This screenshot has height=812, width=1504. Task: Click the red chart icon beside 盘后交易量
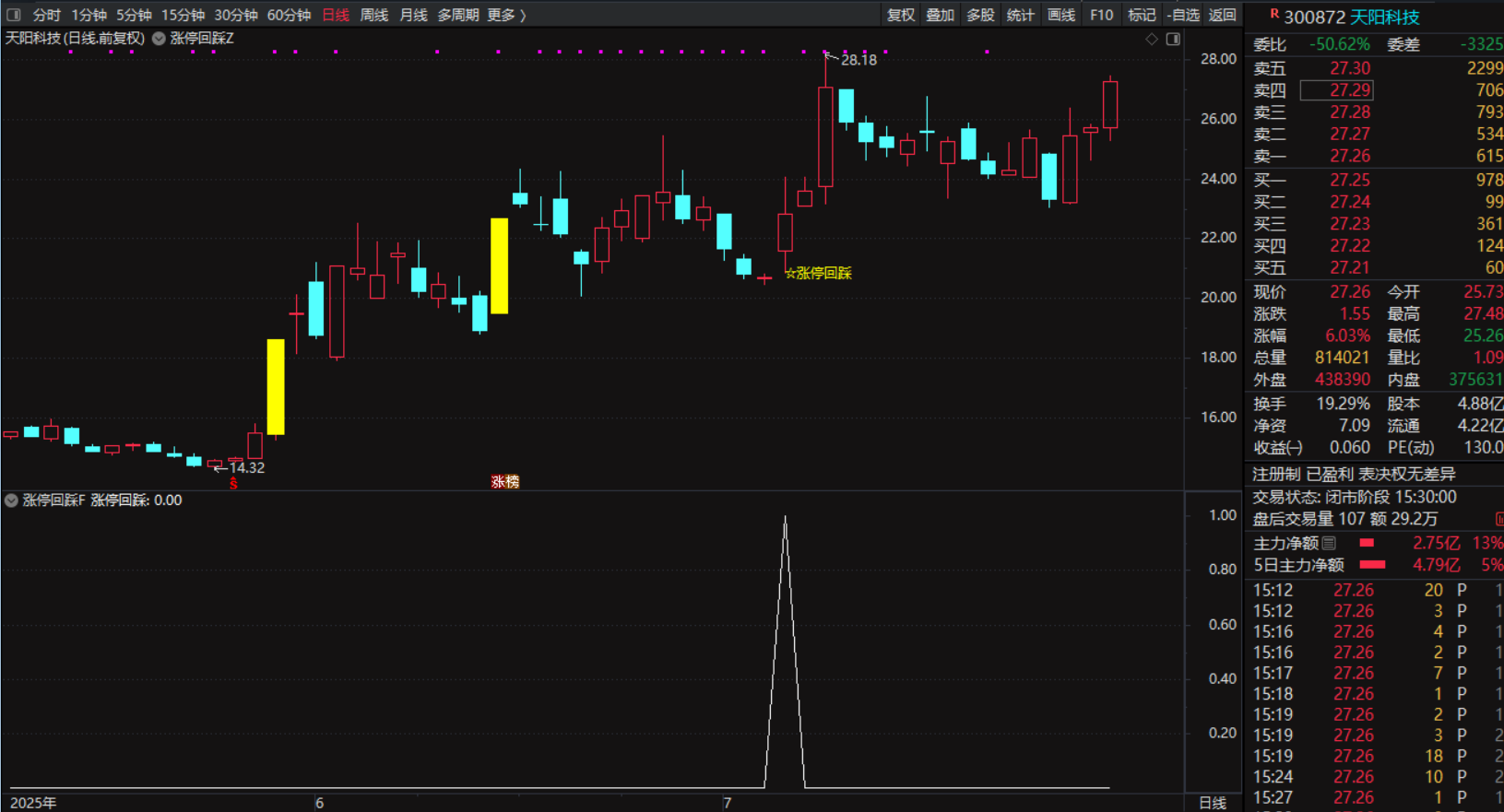(1498, 520)
